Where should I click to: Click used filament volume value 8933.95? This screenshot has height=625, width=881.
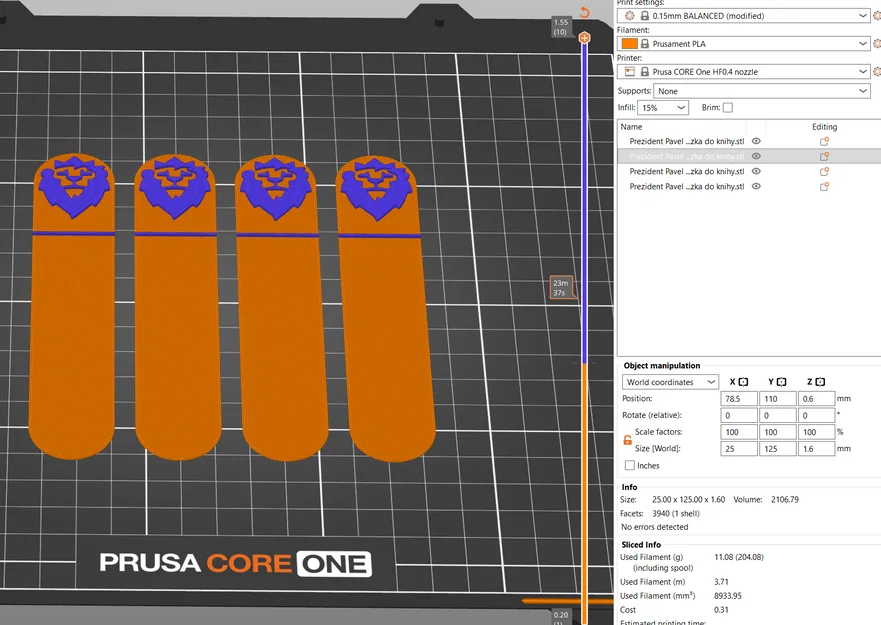728,596
